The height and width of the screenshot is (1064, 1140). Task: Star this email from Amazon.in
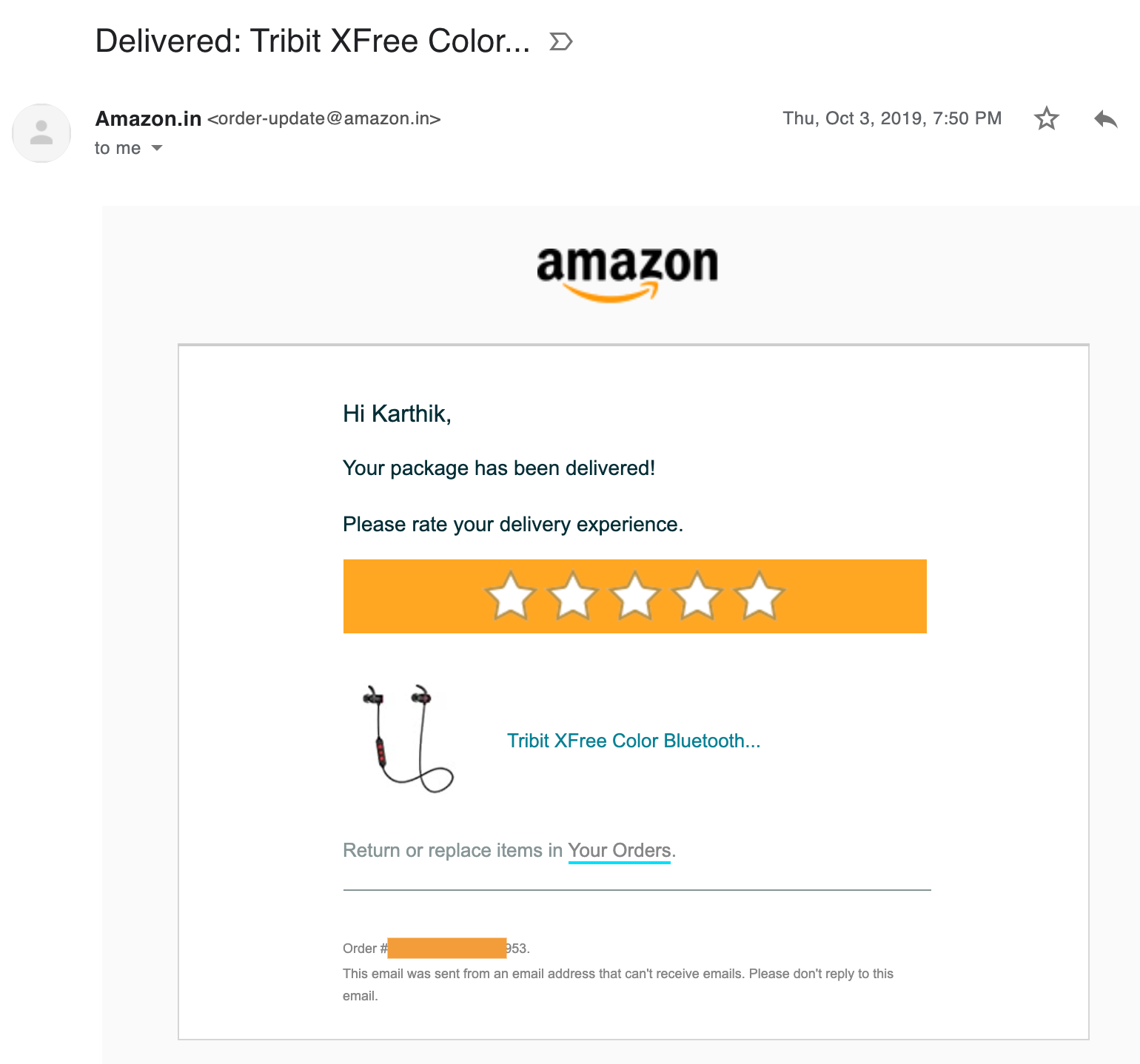coord(1046,118)
